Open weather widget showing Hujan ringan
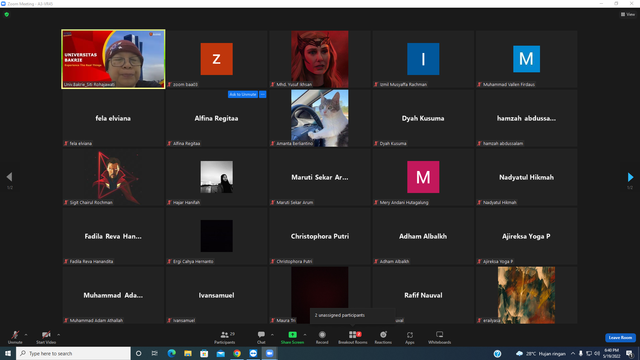The height and width of the screenshot is (360, 640). click(541, 353)
